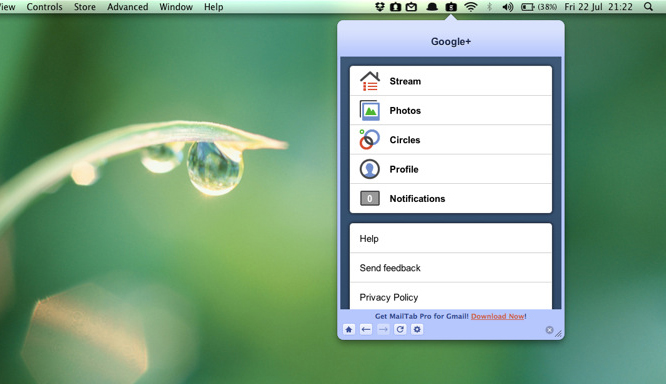Screen dimensions: 666x384
Task: Click the Notifications count badge
Action: (x=370, y=198)
